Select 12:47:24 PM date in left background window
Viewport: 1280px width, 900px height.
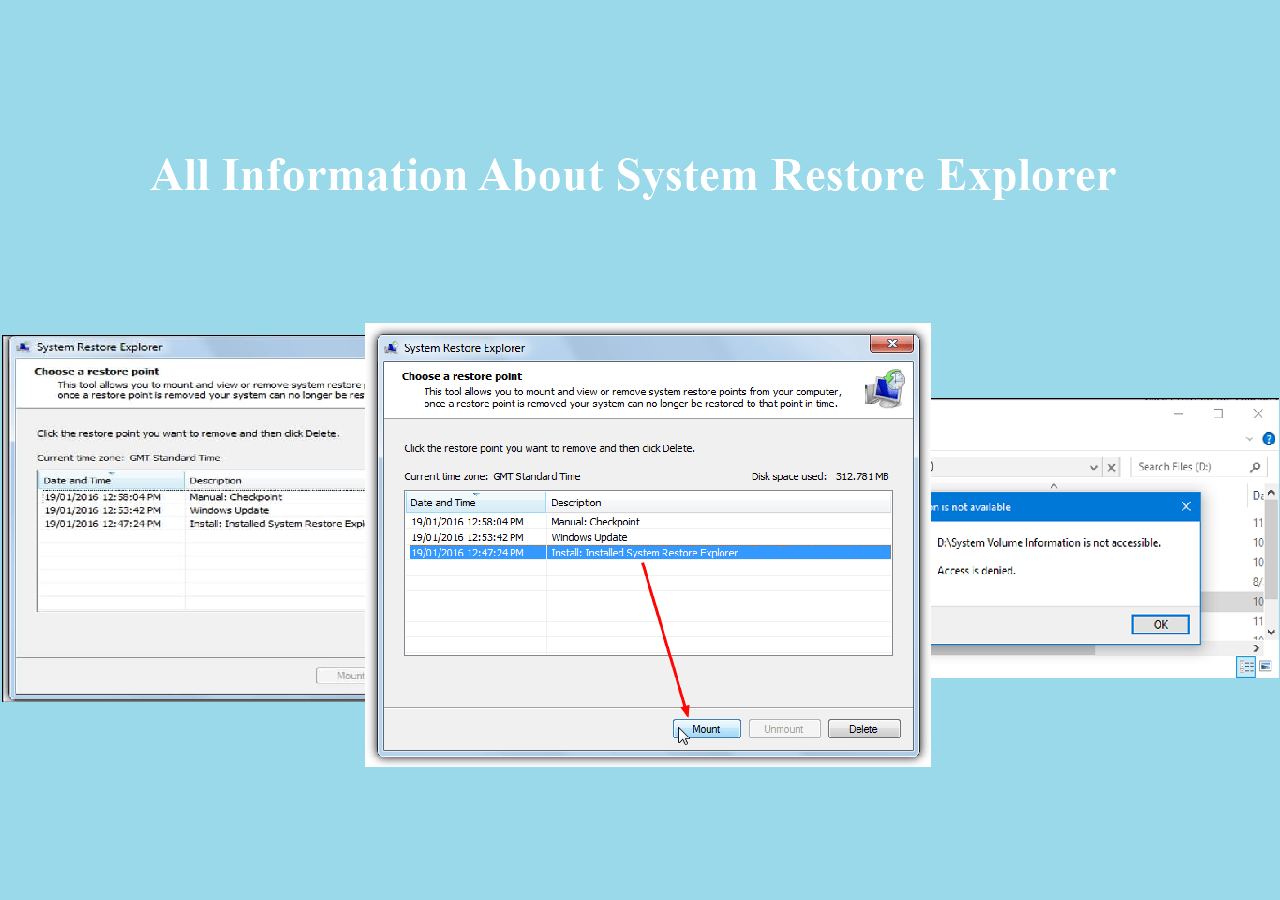pyautogui.click(x=102, y=523)
